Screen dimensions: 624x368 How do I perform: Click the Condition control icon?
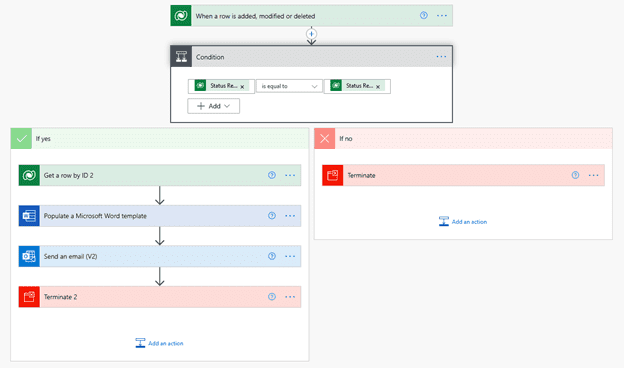(x=181, y=56)
